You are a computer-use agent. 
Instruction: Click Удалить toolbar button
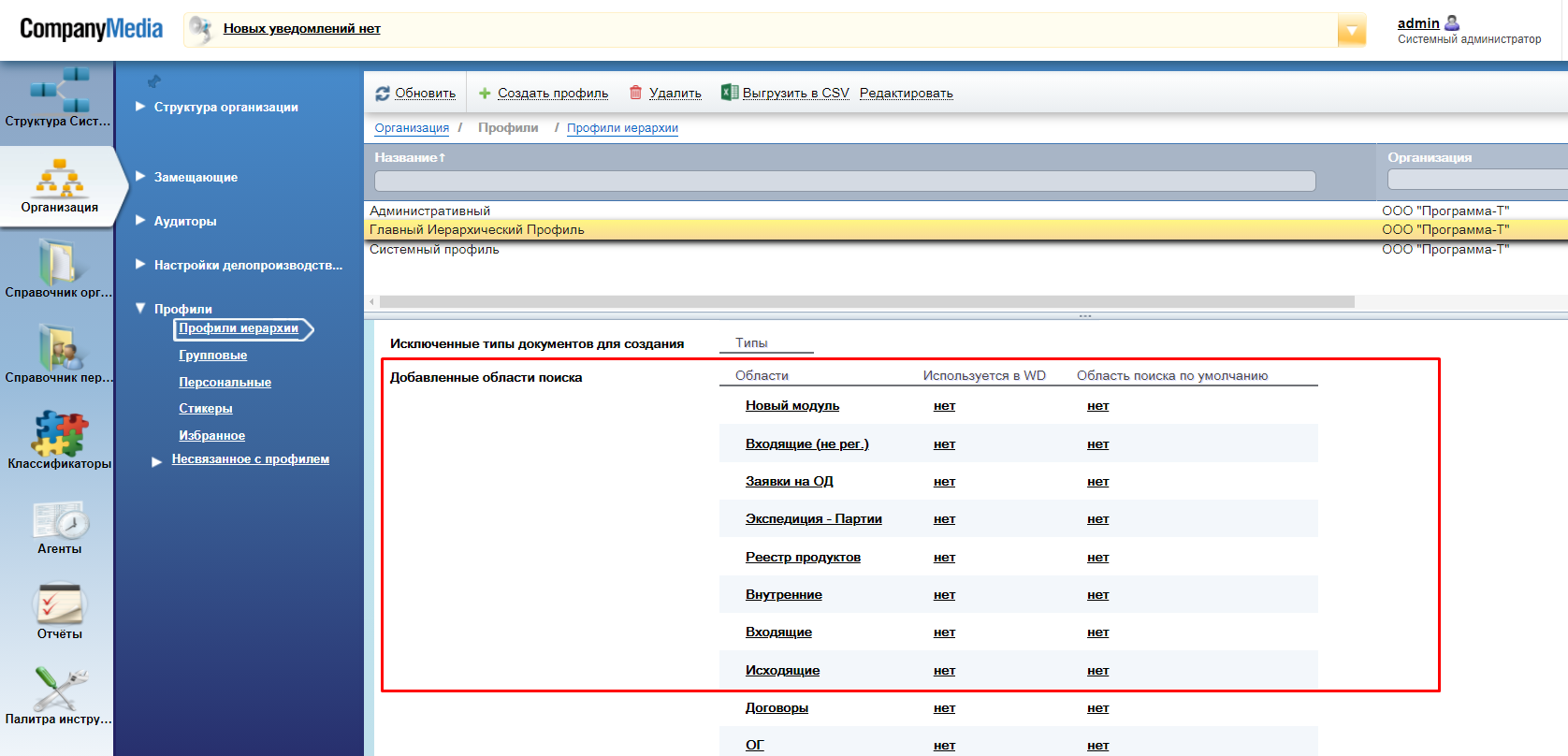tap(675, 94)
